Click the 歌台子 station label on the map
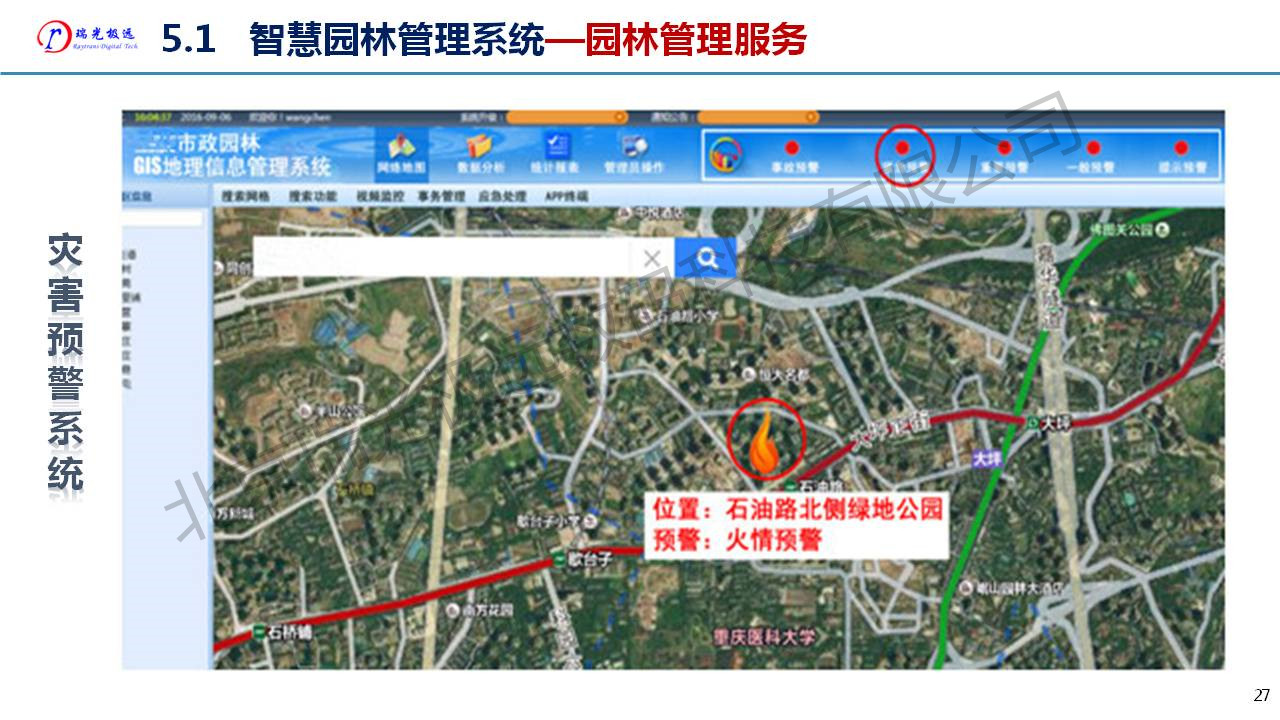This screenshot has width=1280, height=720. pyautogui.click(x=588, y=561)
